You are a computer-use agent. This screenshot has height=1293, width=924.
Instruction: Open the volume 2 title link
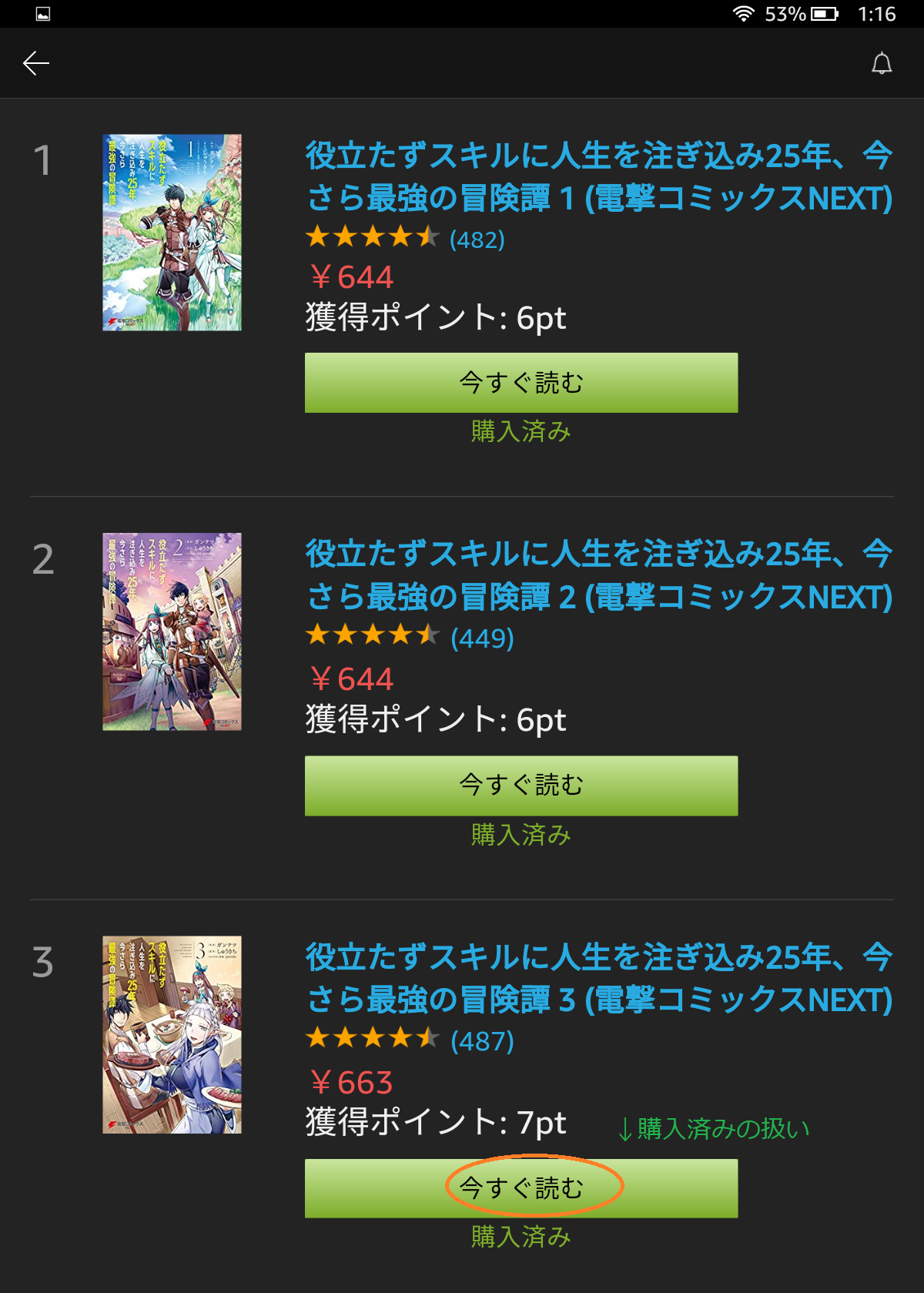click(x=599, y=575)
